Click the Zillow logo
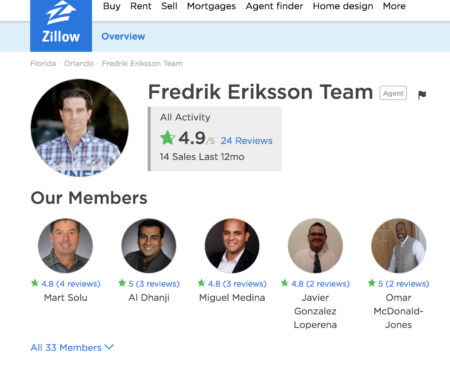The image size is (450, 370). tap(61, 25)
